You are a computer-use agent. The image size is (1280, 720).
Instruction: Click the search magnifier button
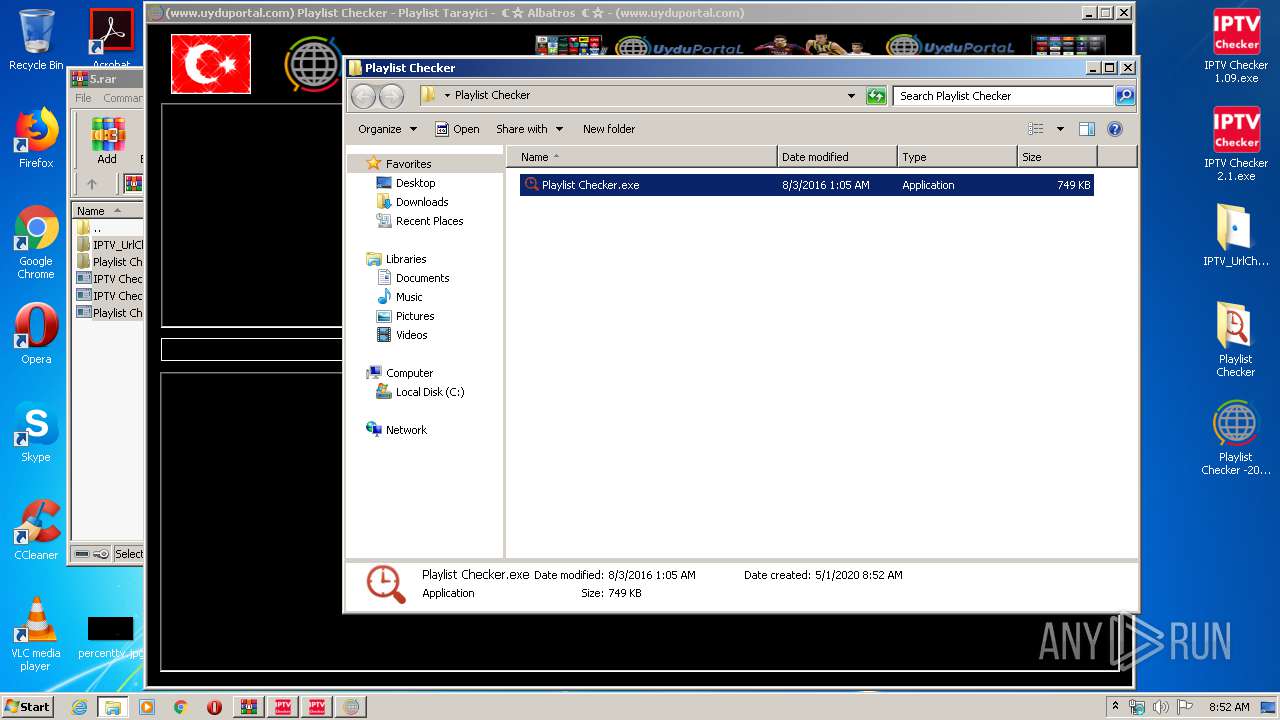coord(1125,96)
